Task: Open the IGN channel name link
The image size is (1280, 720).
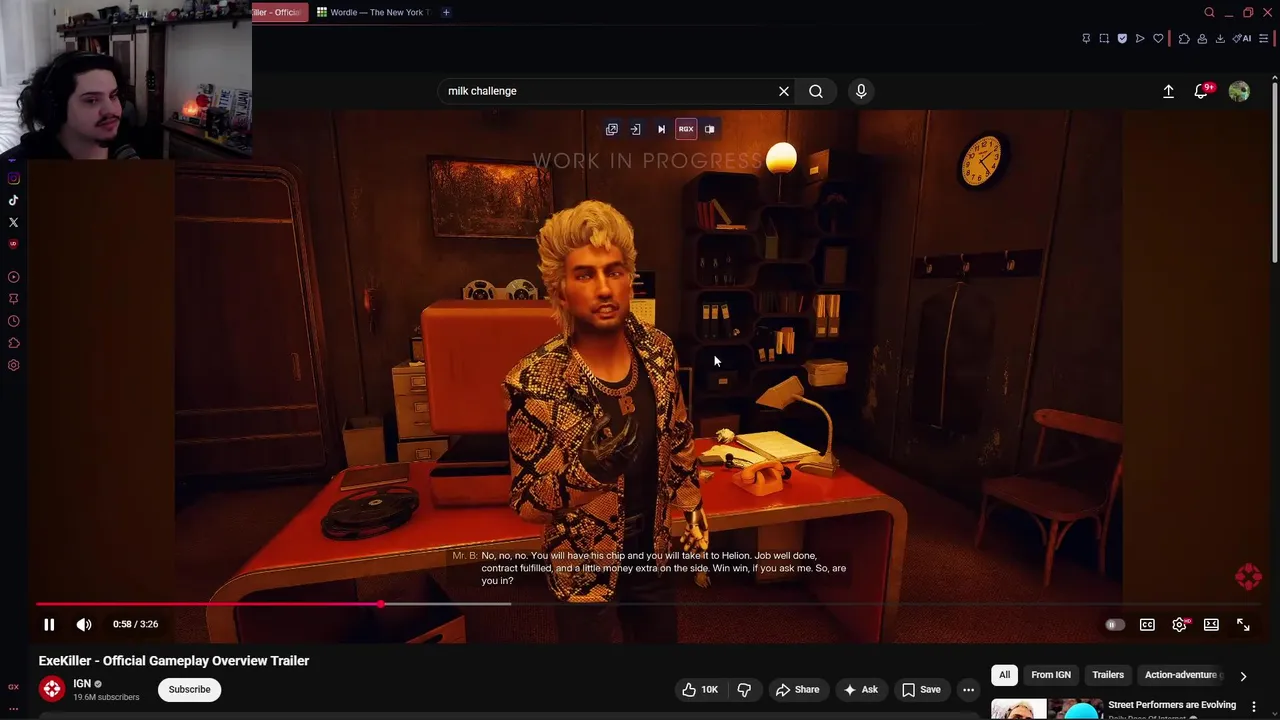Action: pyautogui.click(x=82, y=684)
